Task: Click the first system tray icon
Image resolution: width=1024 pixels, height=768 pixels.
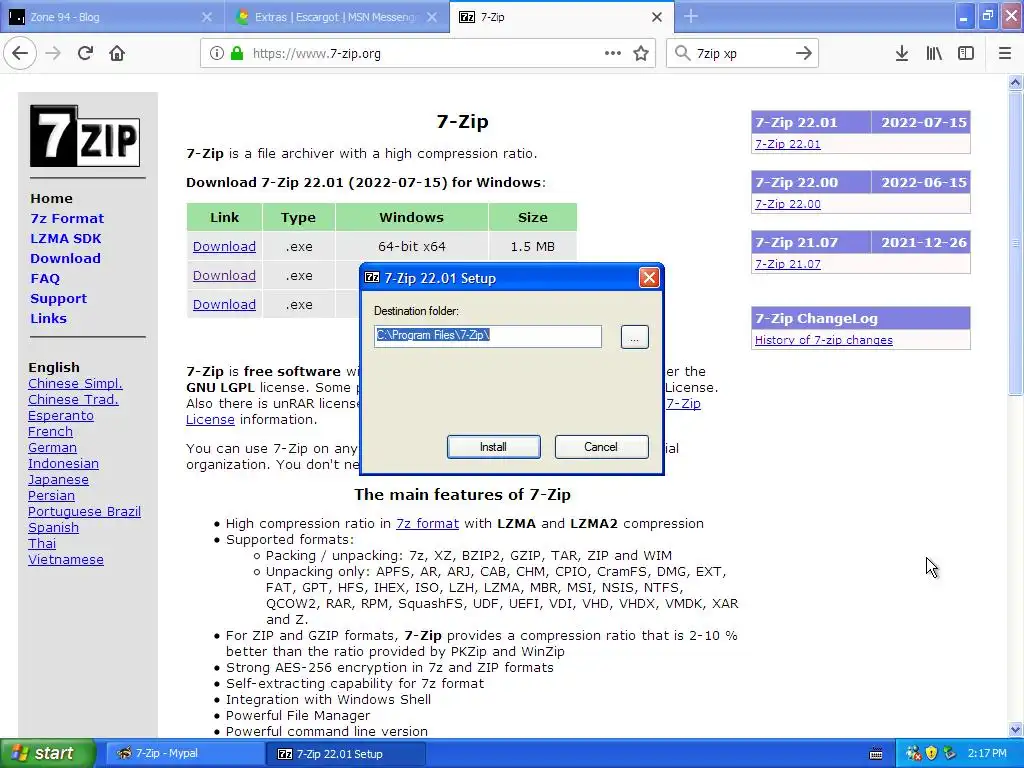Action: 913,753
